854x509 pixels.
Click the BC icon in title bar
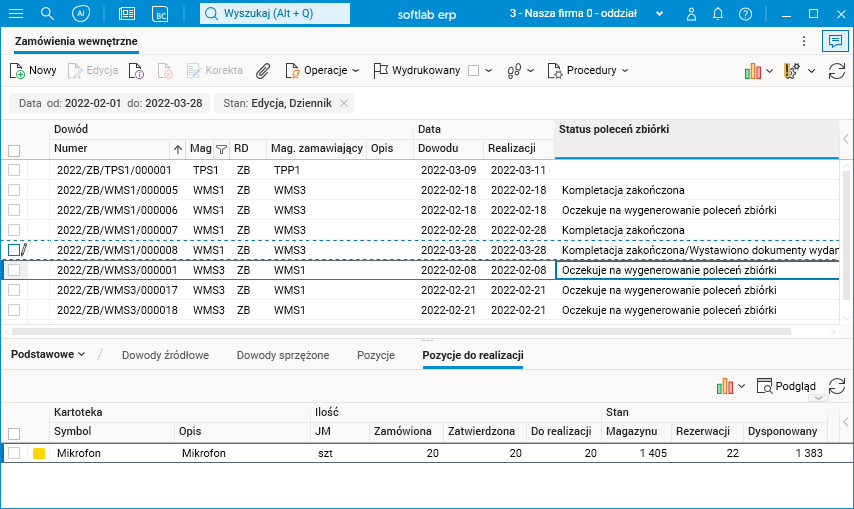(160, 14)
